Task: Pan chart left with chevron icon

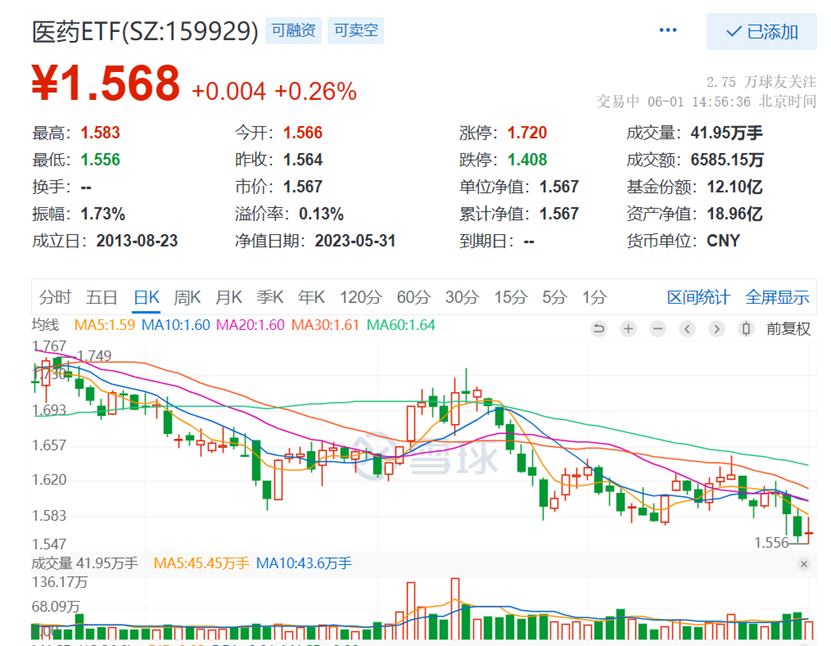Action: [x=687, y=329]
